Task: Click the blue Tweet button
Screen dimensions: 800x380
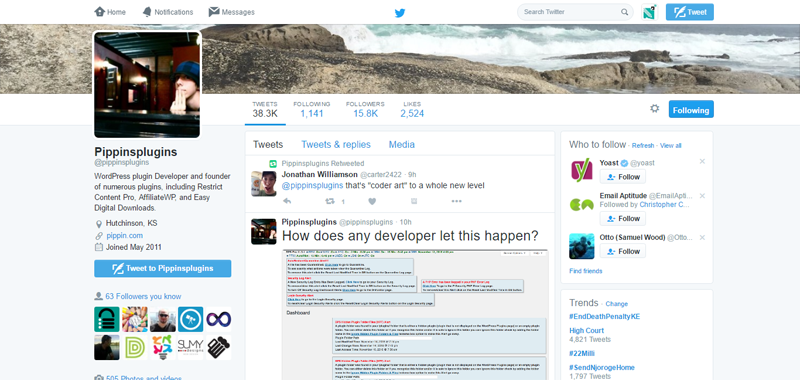Action: tap(690, 12)
